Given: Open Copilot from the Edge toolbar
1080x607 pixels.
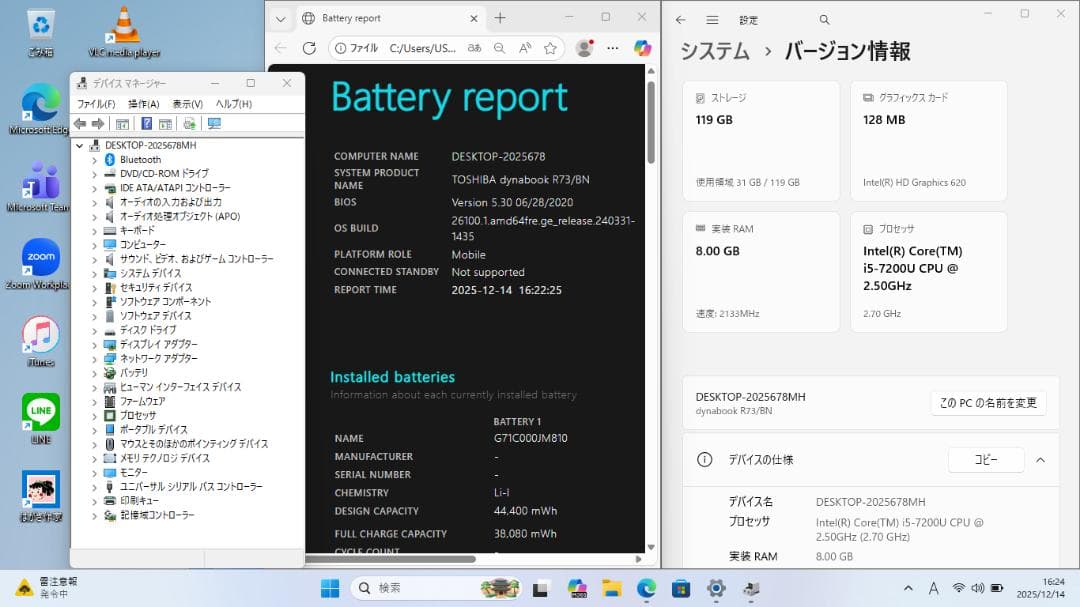Looking at the screenshot, I should coord(642,47).
